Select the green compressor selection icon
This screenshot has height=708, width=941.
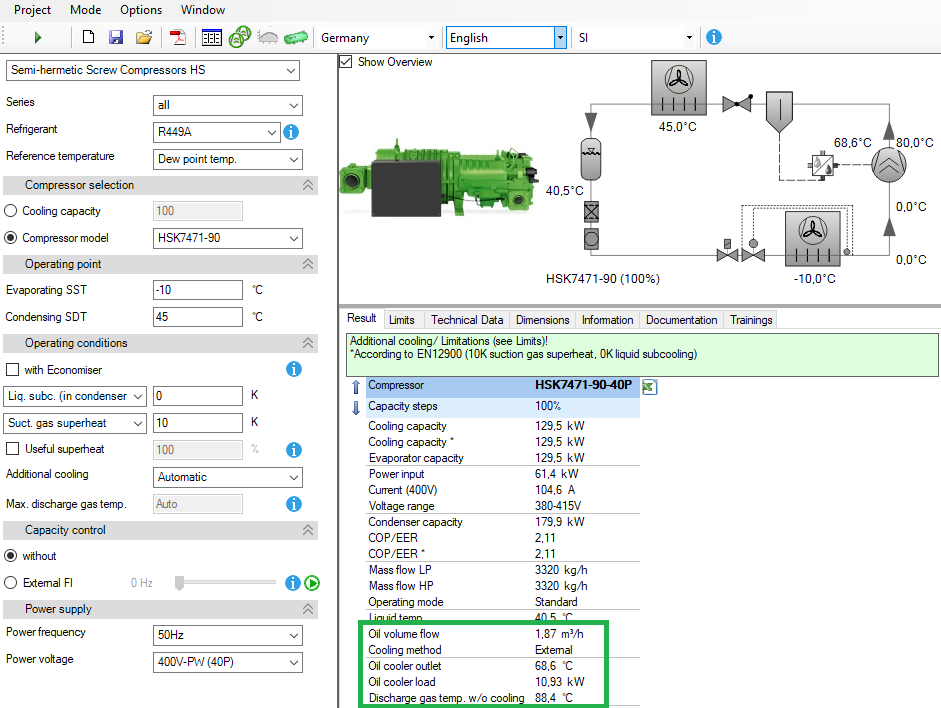[239, 37]
